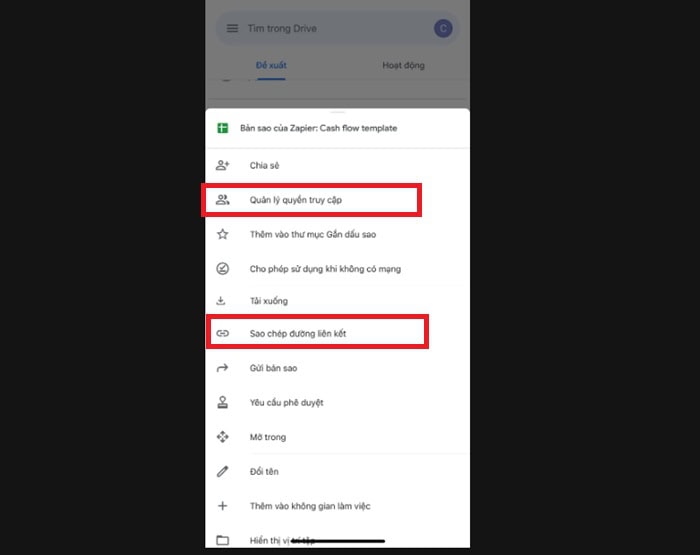700x555 pixels.
Task: Select Quản lý quyền truy cập option
Action: 311,200
